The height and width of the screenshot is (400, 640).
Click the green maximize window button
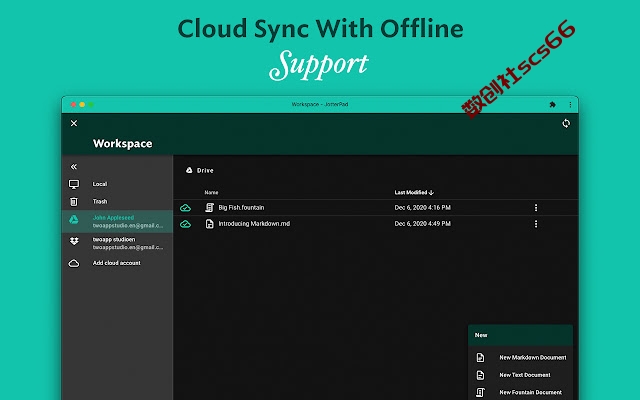pos(91,104)
